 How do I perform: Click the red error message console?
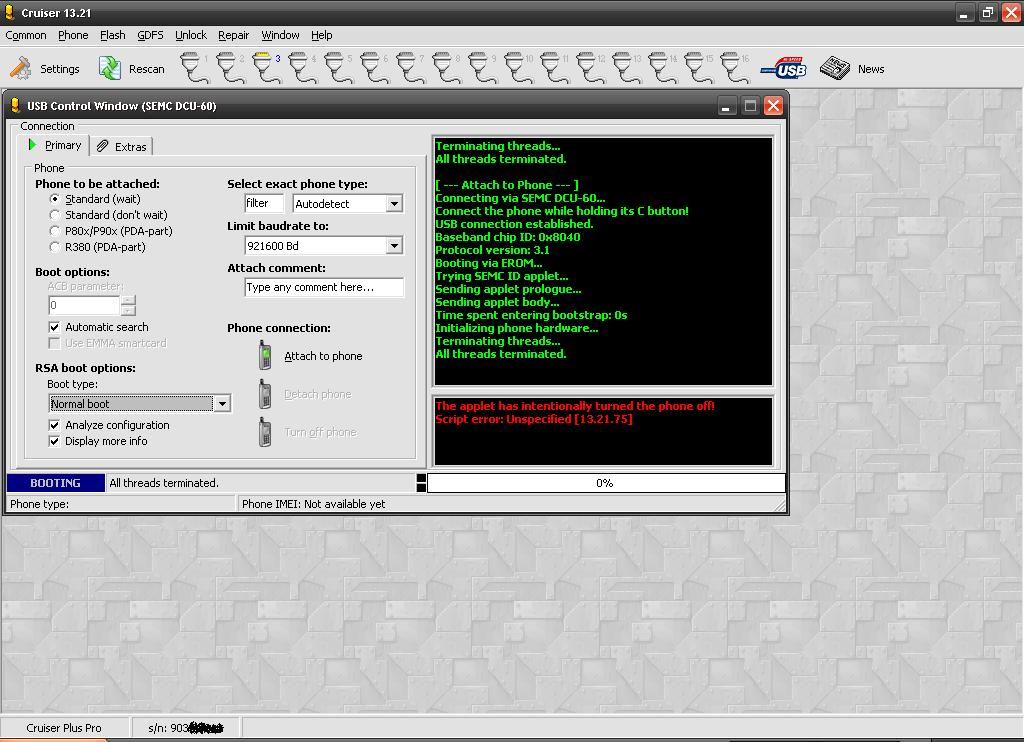(603, 431)
